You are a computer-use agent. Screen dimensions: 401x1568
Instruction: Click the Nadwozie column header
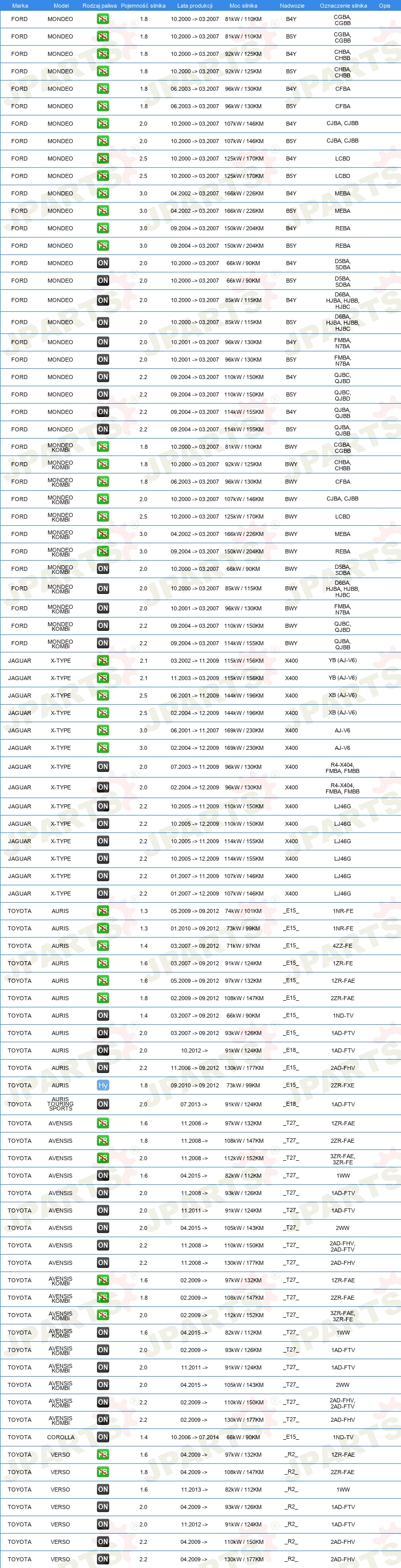292,6
